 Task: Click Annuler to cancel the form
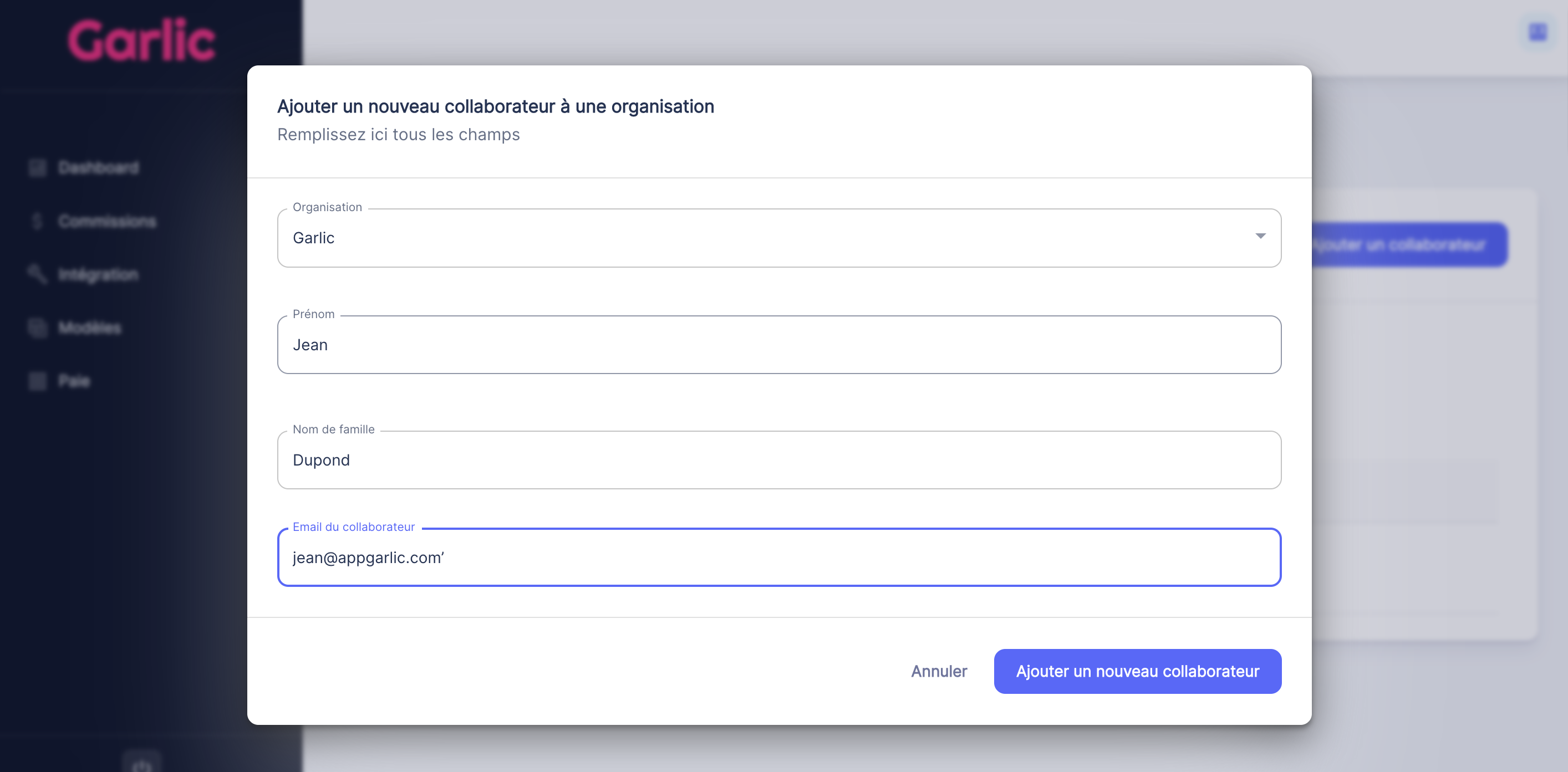click(x=939, y=671)
